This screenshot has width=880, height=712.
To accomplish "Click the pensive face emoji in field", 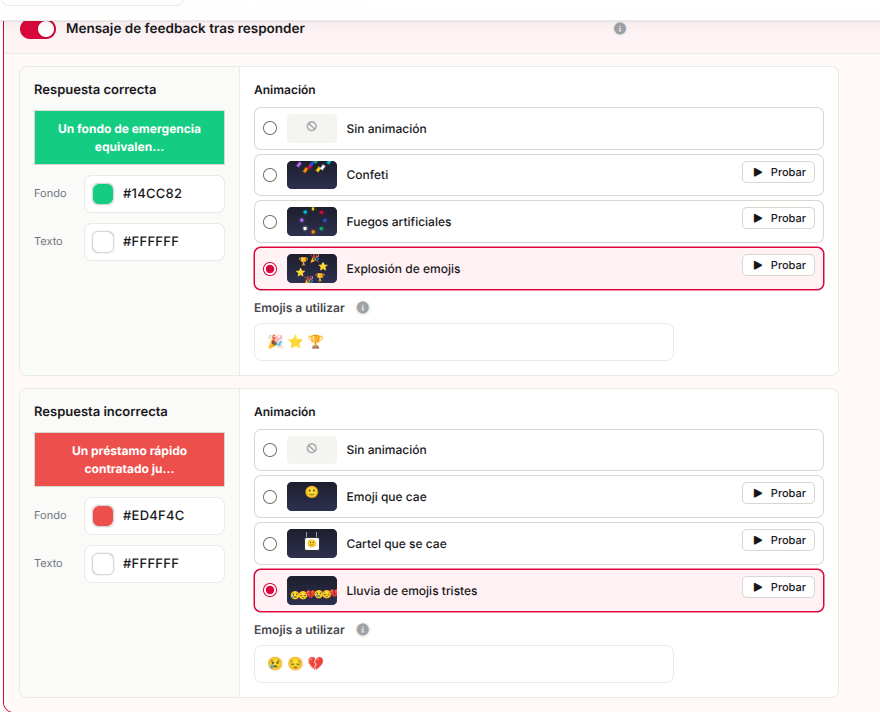I will pos(295,664).
